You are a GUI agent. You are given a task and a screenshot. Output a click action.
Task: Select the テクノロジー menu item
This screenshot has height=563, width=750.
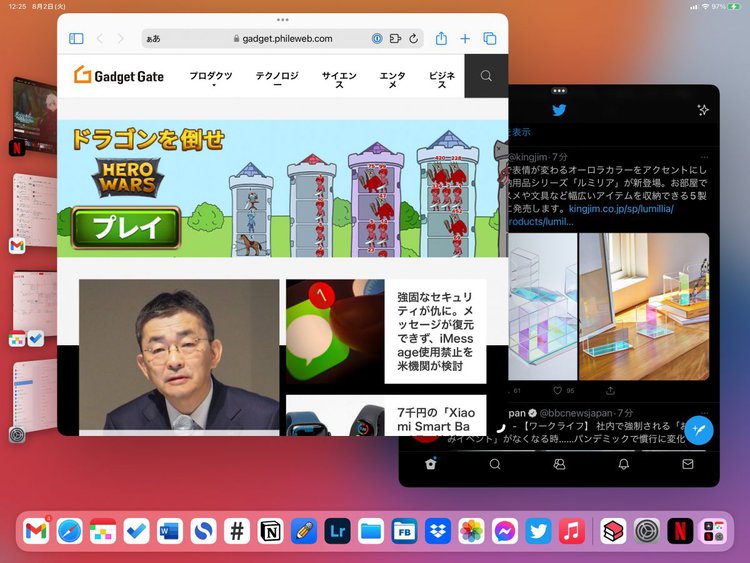277,79
